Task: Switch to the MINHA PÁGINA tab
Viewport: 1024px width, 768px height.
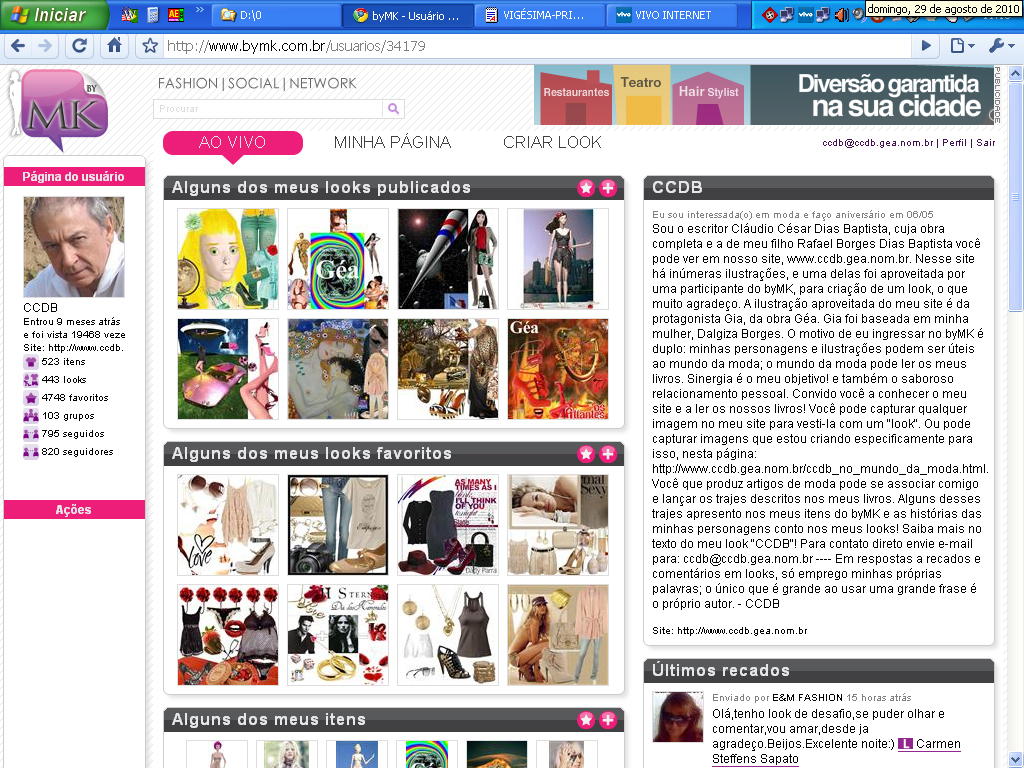Action: tap(392, 142)
